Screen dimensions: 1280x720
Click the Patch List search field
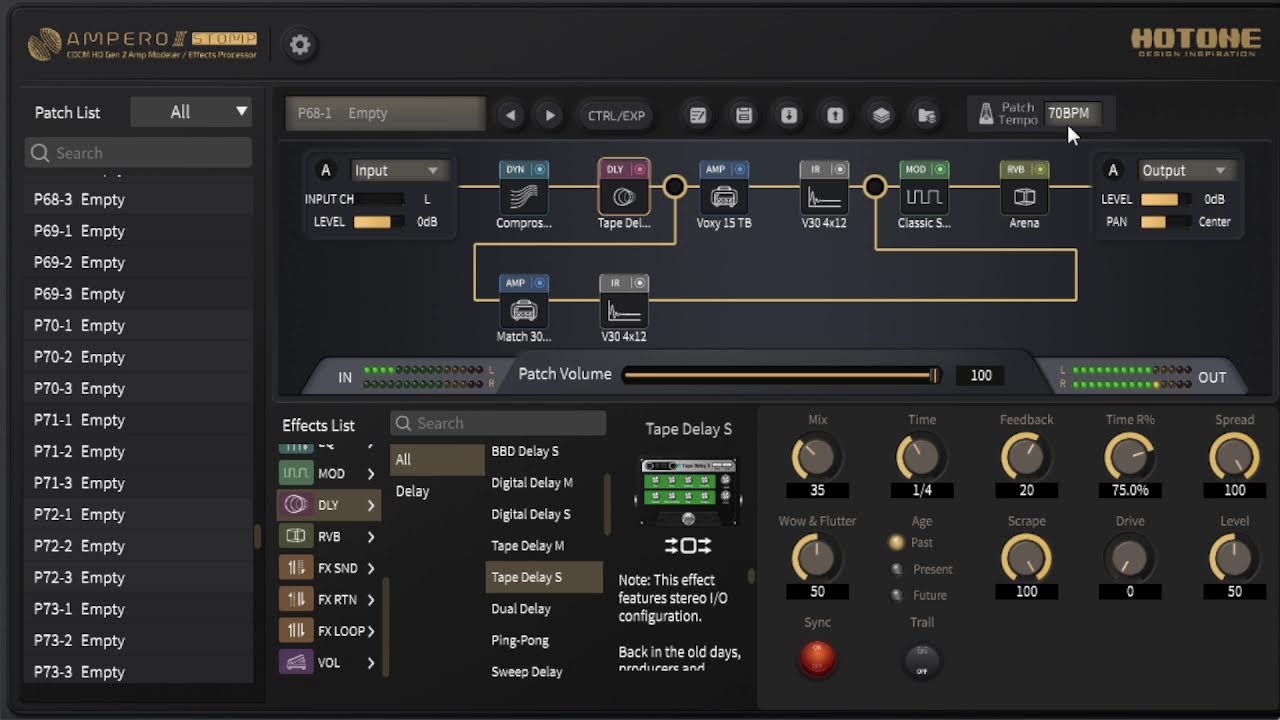(138, 153)
